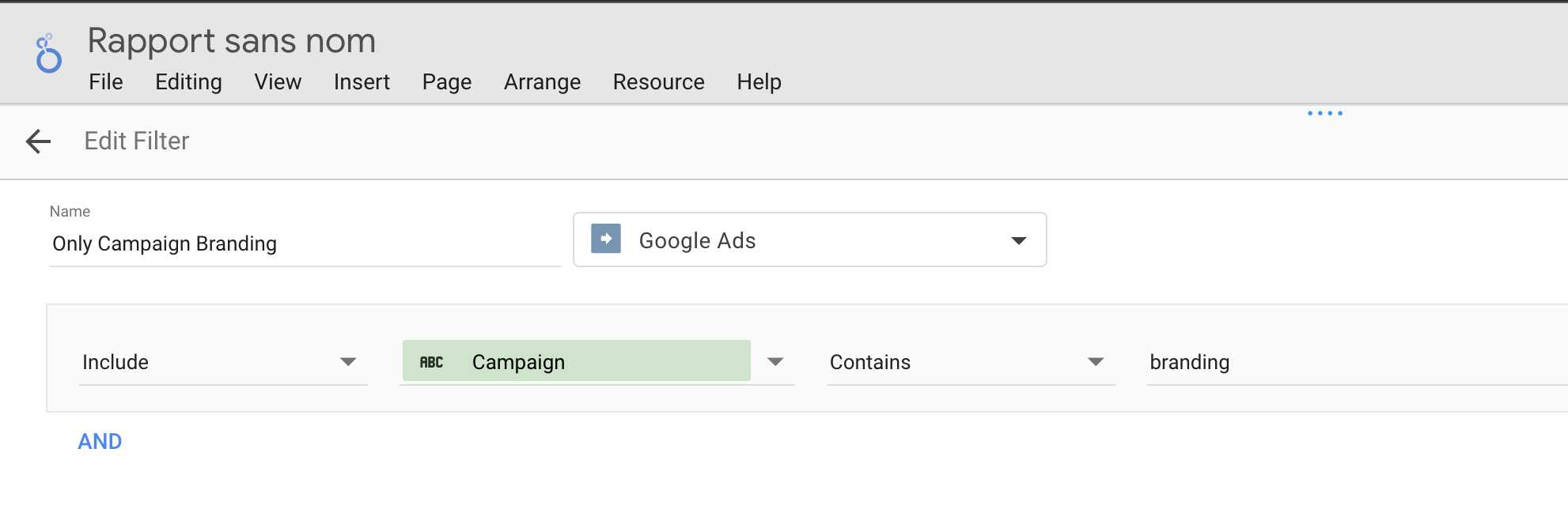The width and height of the screenshot is (1568, 528).
Task: Click the Looker Studio logo icon
Action: (48, 55)
